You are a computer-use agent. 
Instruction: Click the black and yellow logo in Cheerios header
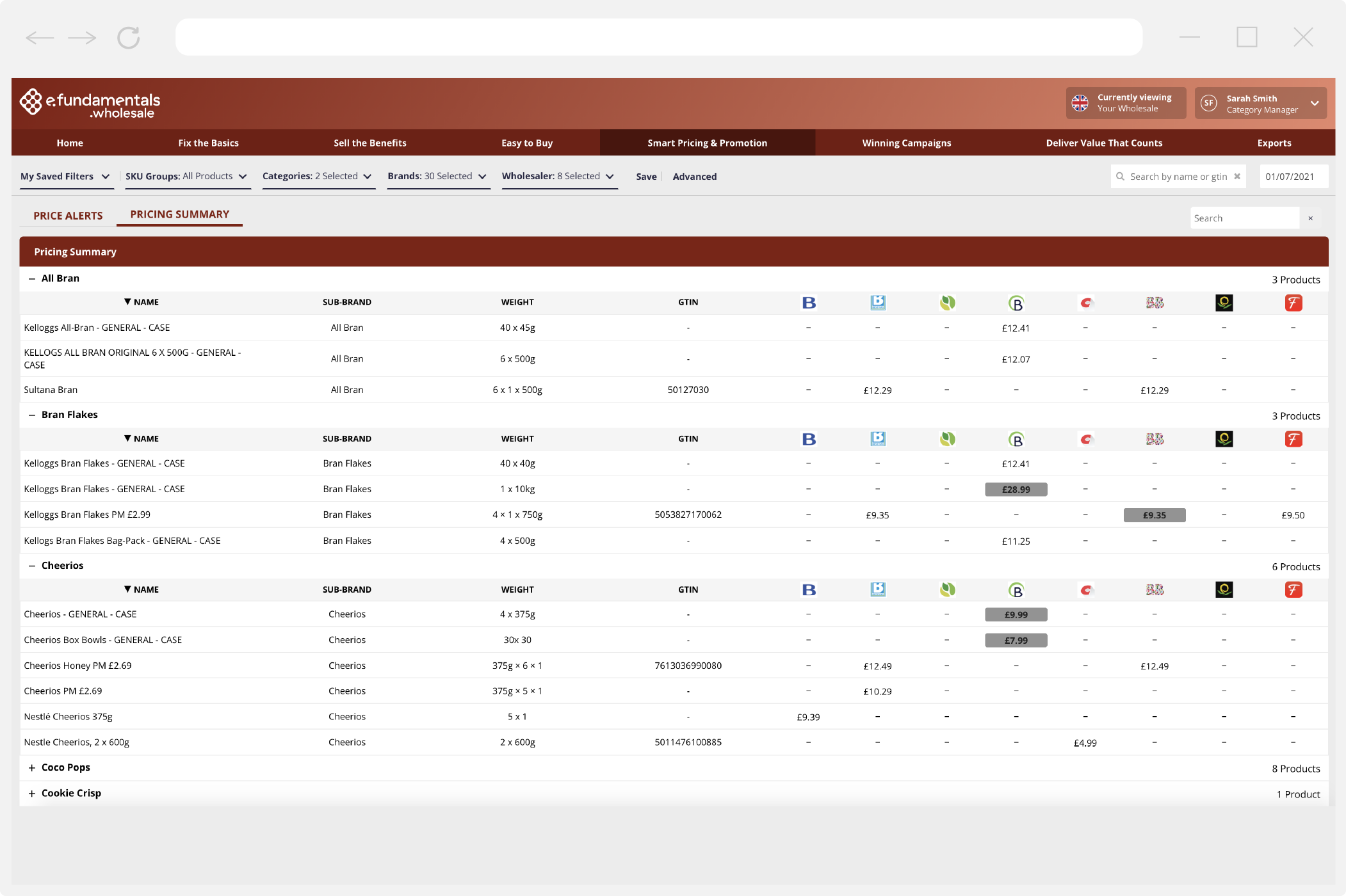1224,589
